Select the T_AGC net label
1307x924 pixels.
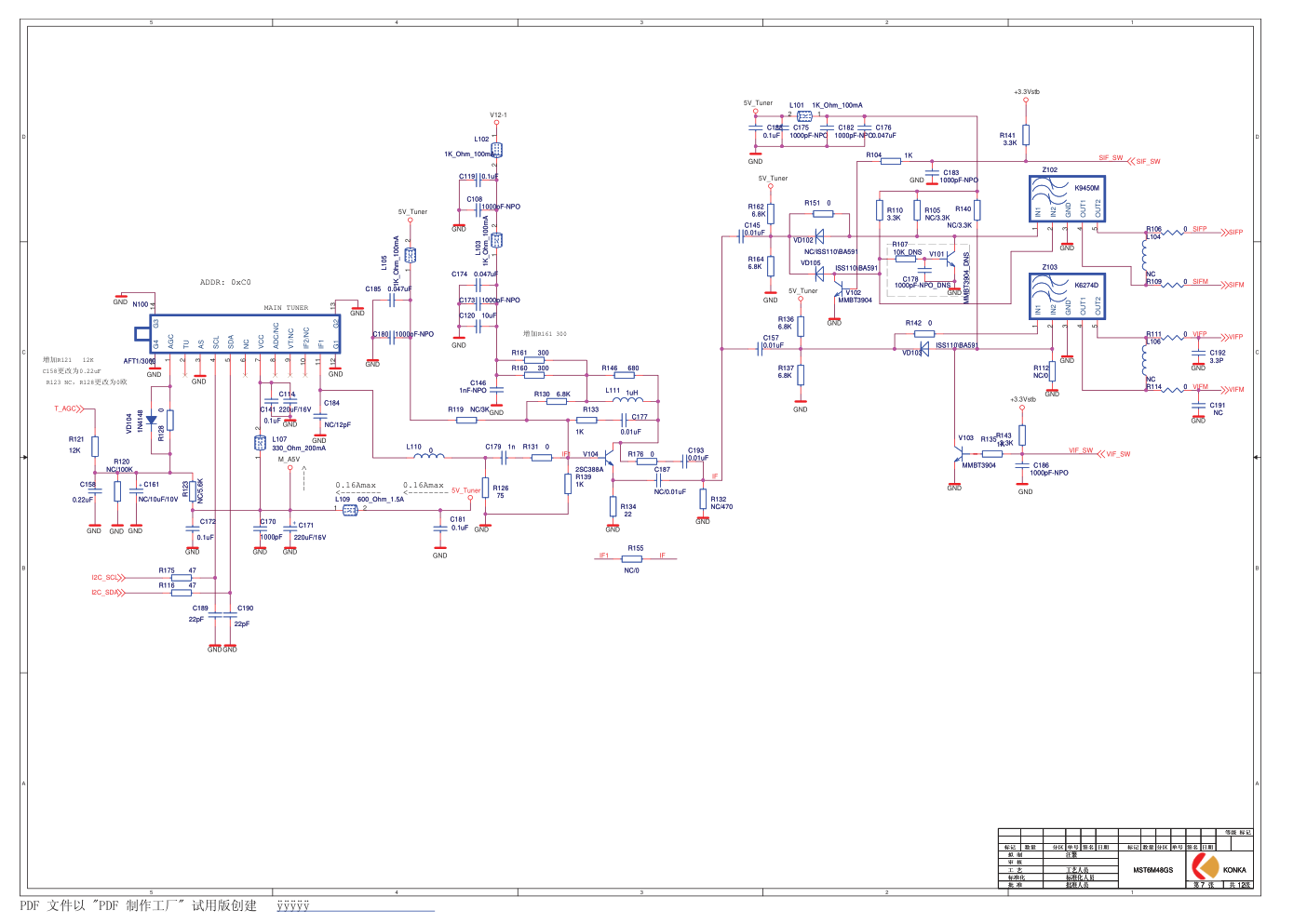[x=65, y=408]
